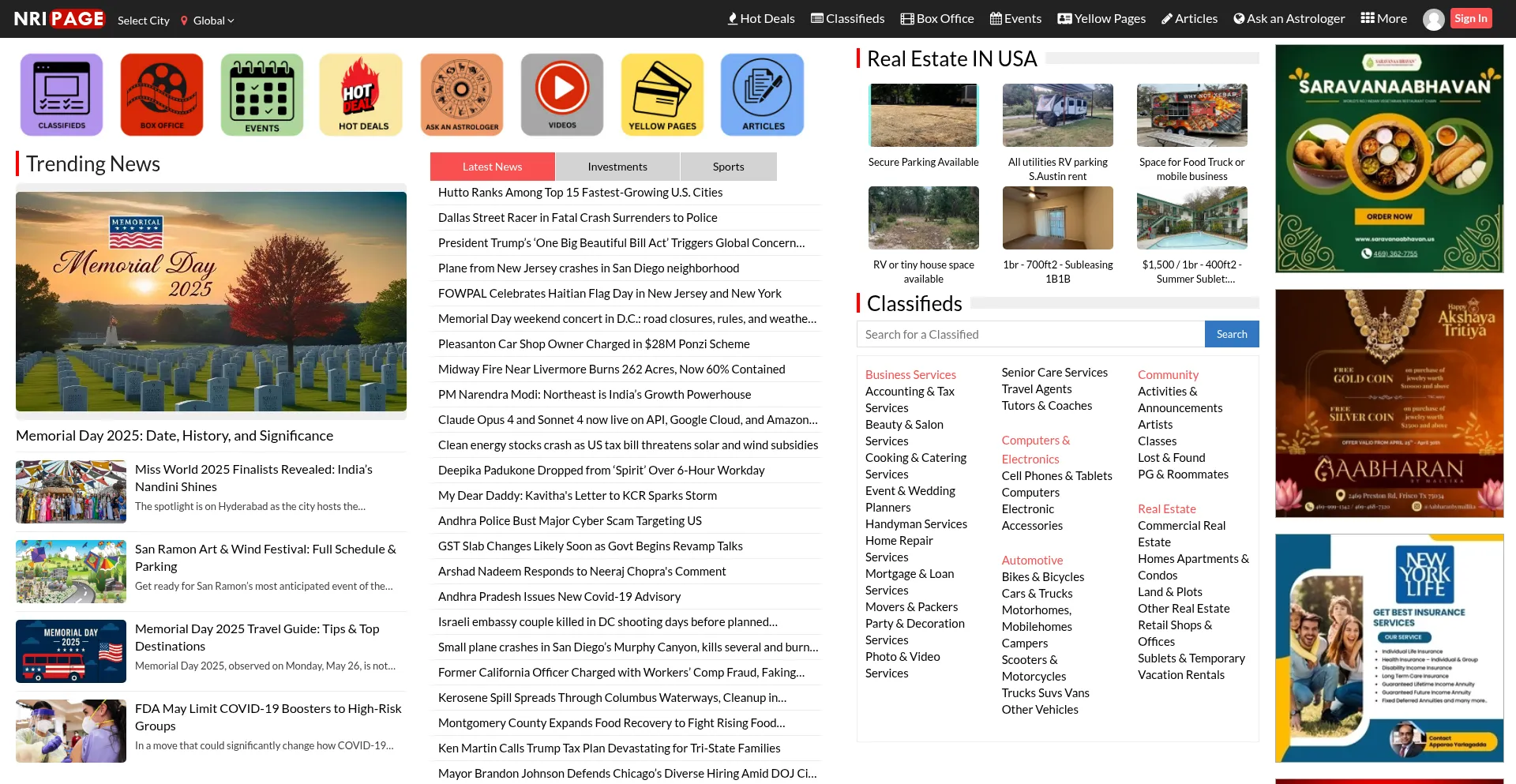This screenshot has height=784, width=1516.
Task: Open Dallas Street Racer Fatal Crash headline
Action: click(578, 217)
